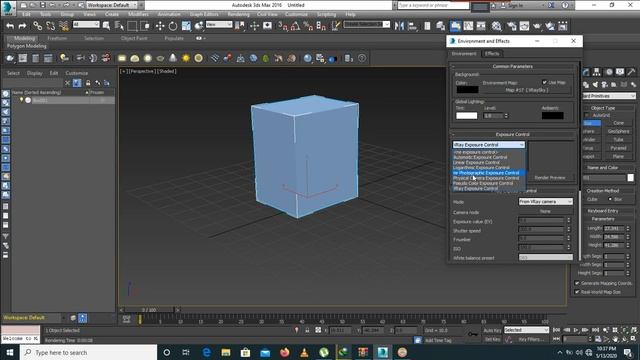Click the cone-shaped spotlight icon

click(x=173, y=58)
